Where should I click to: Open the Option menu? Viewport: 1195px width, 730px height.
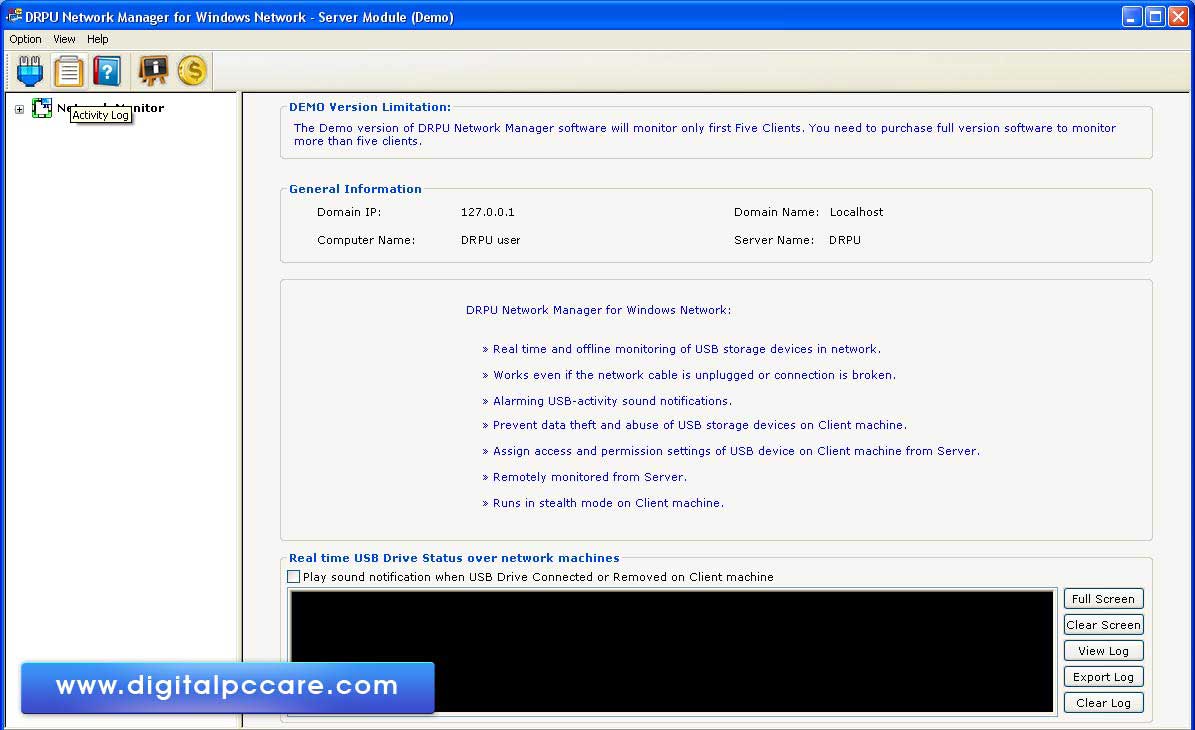[x=25, y=39]
